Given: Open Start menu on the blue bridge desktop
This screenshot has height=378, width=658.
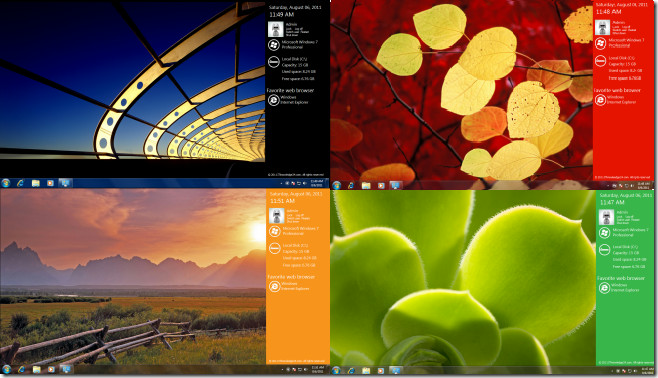Looking at the screenshot, I should pyautogui.click(x=6, y=183).
